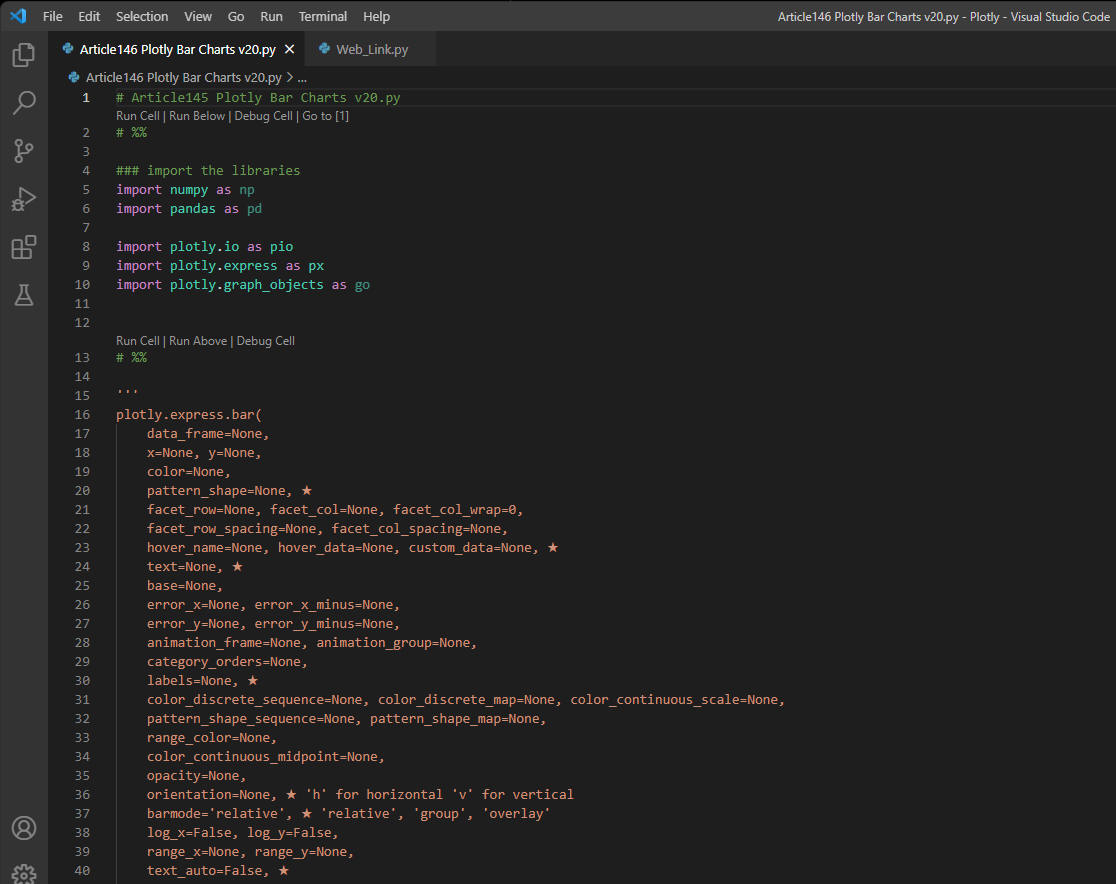Open the Testing flask view
The height and width of the screenshot is (884, 1116).
(23, 295)
